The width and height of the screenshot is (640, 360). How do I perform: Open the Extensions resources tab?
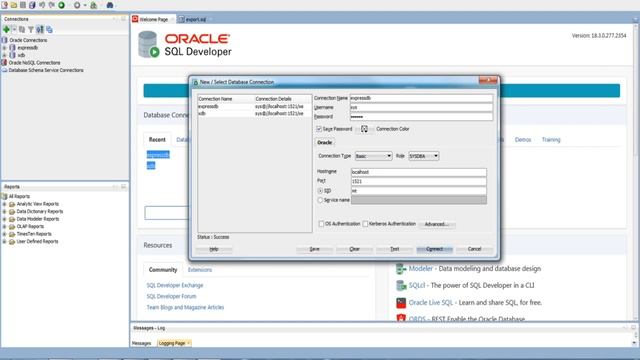click(200, 270)
